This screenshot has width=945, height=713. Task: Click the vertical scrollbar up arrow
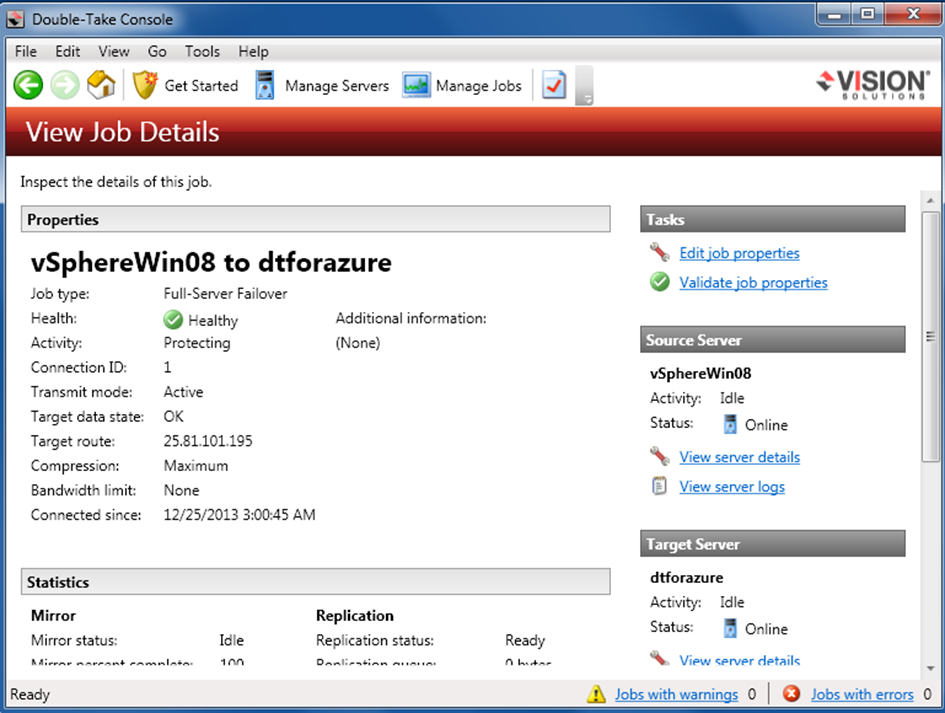(930, 200)
